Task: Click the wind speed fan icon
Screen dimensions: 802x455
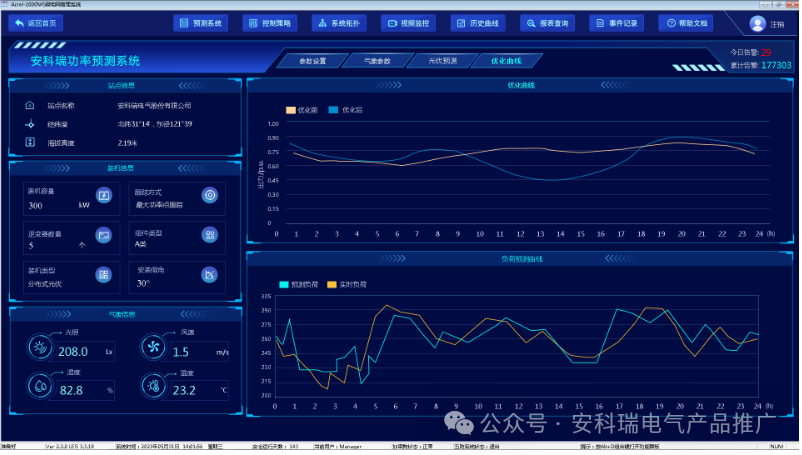Action: [153, 347]
